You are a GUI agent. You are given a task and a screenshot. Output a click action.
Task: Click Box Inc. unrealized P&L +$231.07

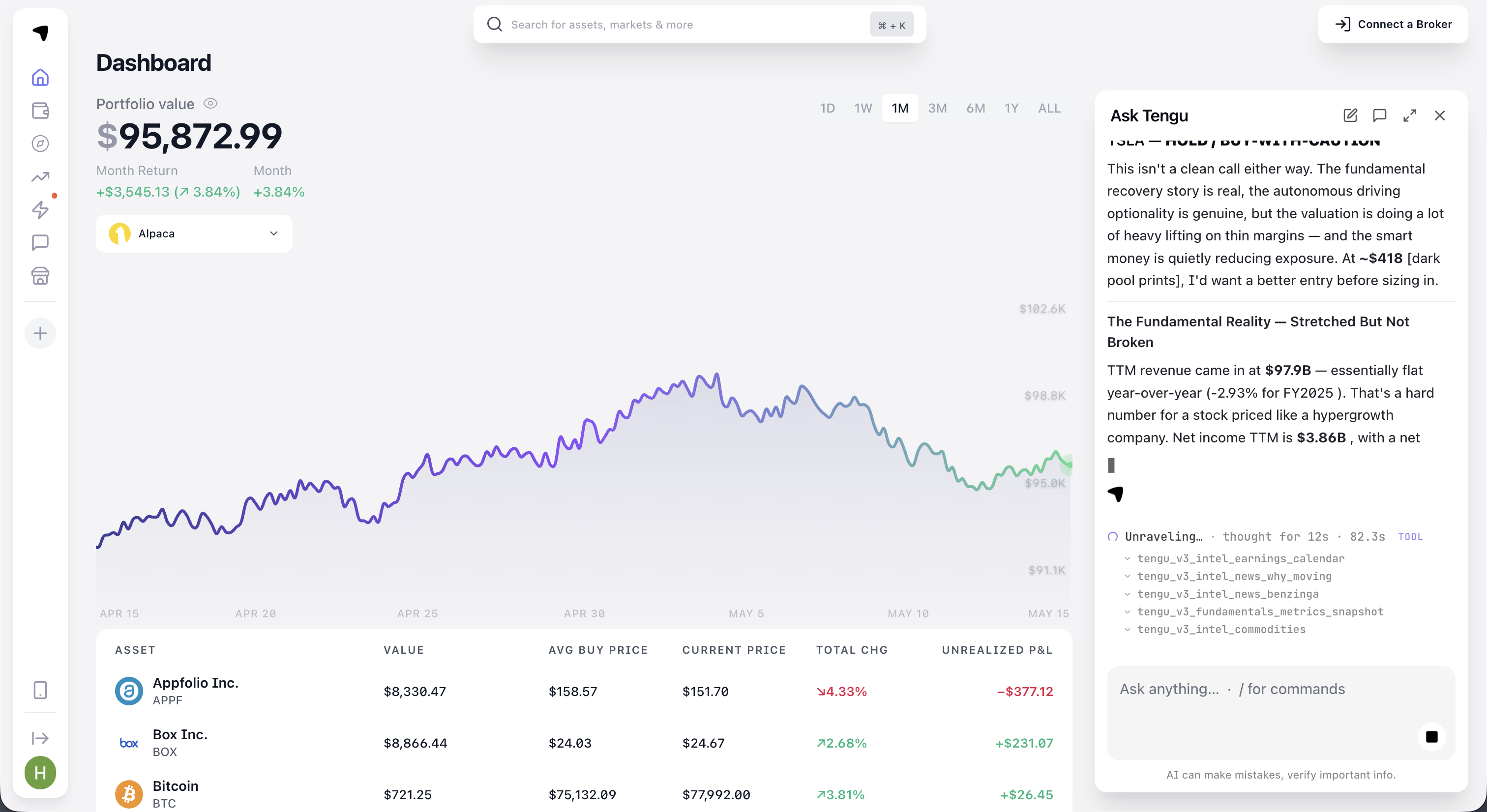[x=1024, y=743]
